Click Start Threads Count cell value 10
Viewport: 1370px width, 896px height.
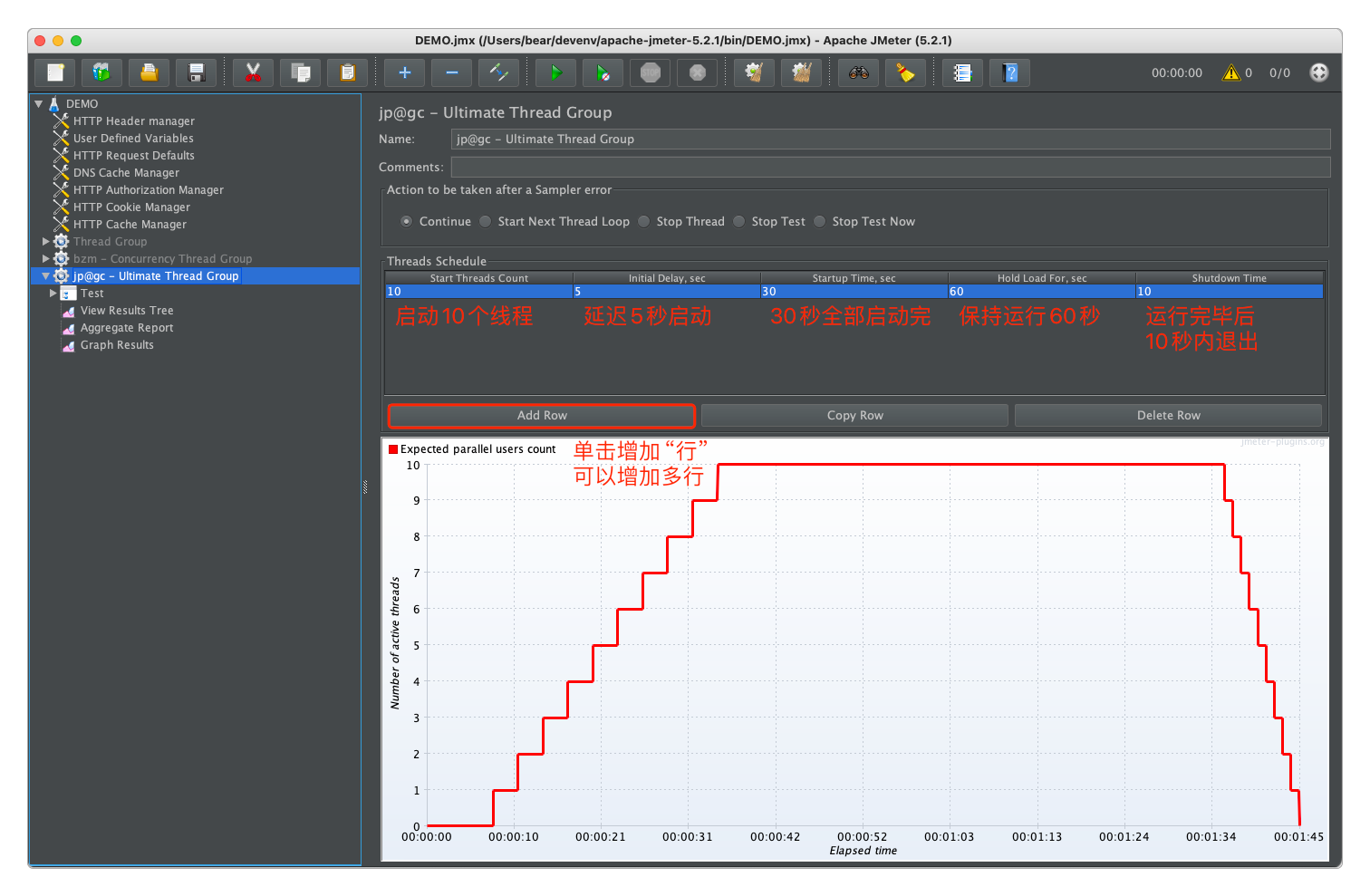478,291
